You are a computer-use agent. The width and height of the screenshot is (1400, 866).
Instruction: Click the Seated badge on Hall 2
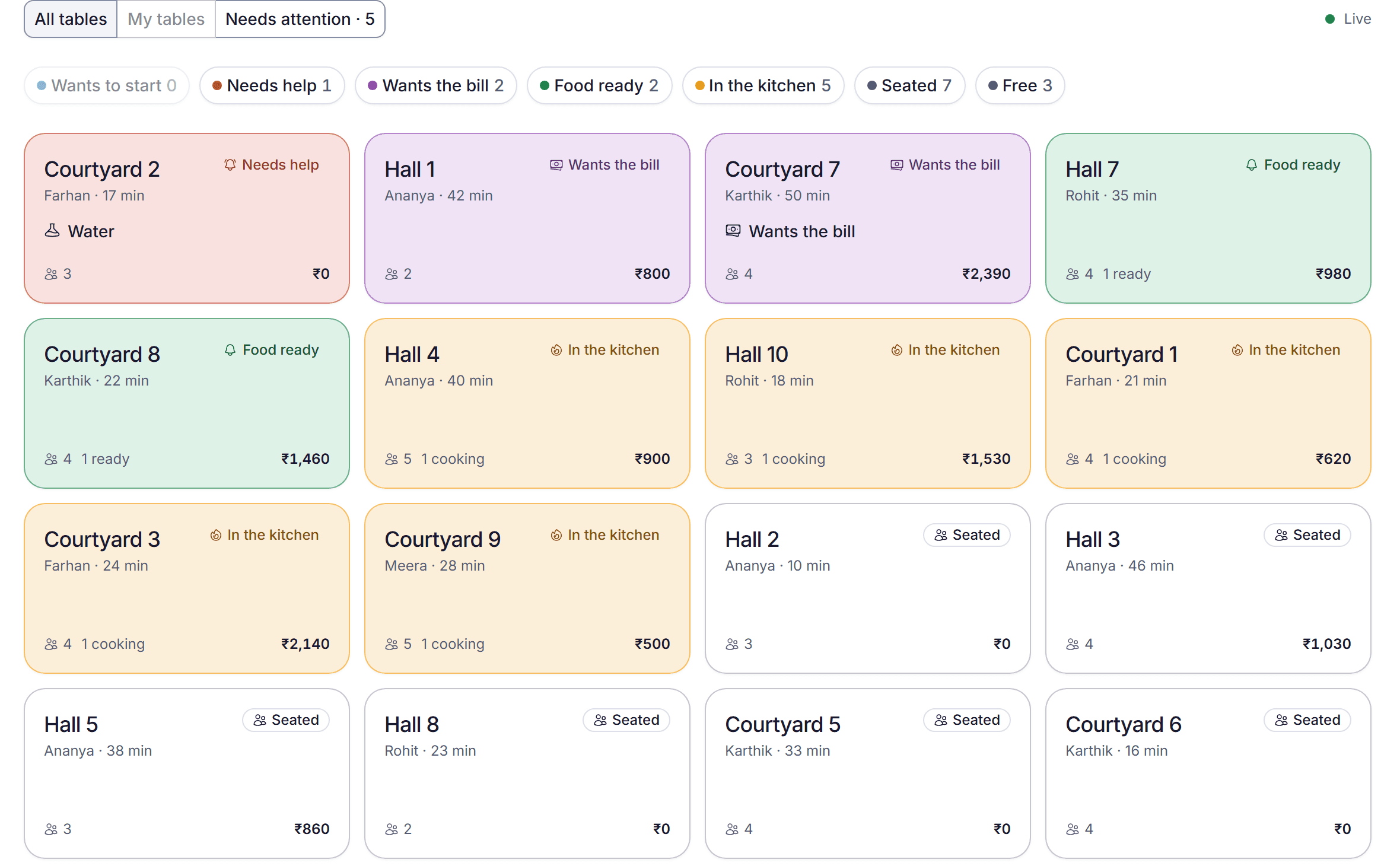(x=967, y=535)
